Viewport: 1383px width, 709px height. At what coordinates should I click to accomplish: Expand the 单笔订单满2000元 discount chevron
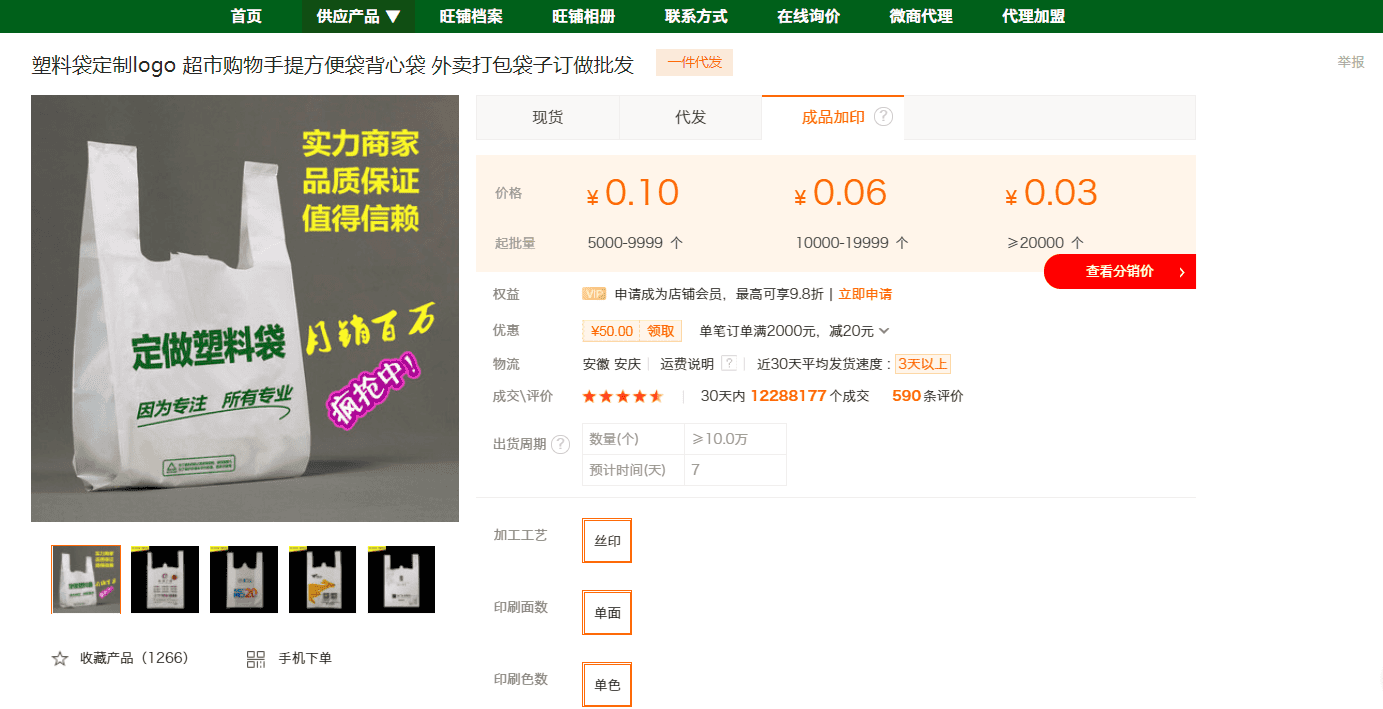pos(884,331)
